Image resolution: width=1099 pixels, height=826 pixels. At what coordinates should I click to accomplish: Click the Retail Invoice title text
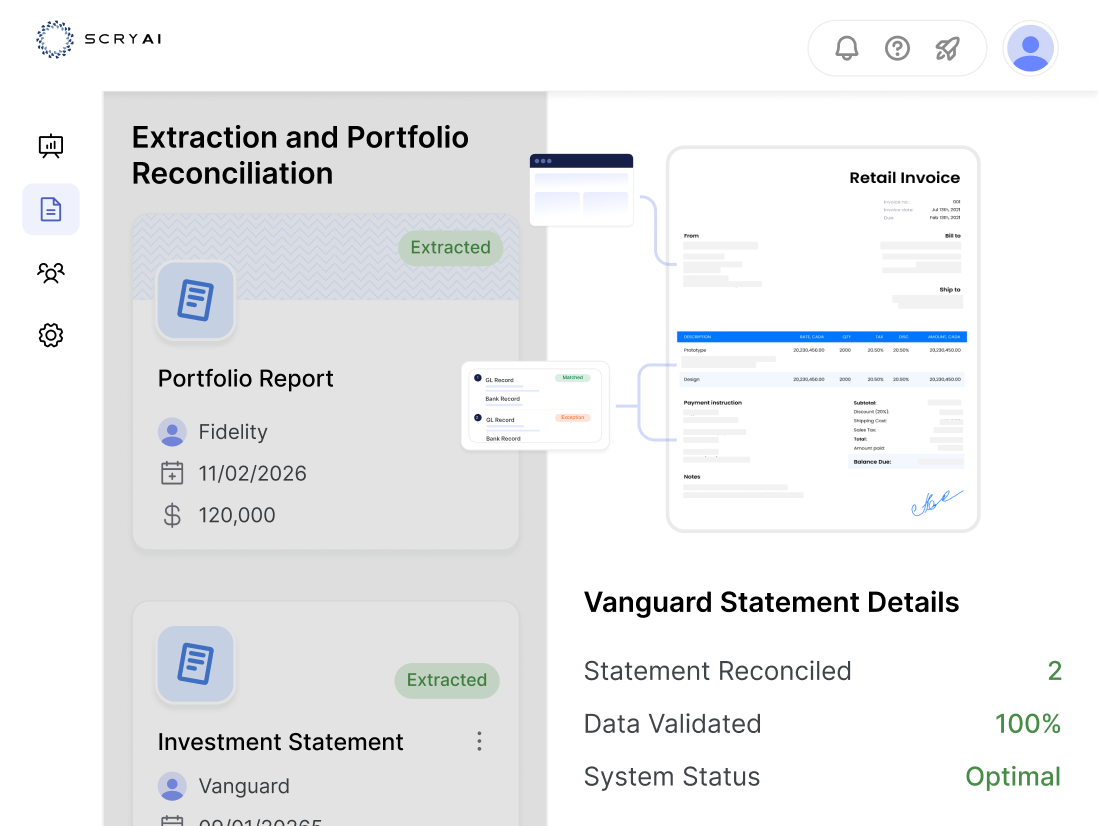[x=904, y=178]
